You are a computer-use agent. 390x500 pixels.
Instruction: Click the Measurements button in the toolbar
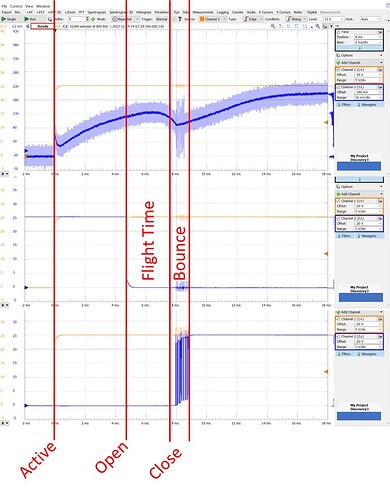[203, 12]
